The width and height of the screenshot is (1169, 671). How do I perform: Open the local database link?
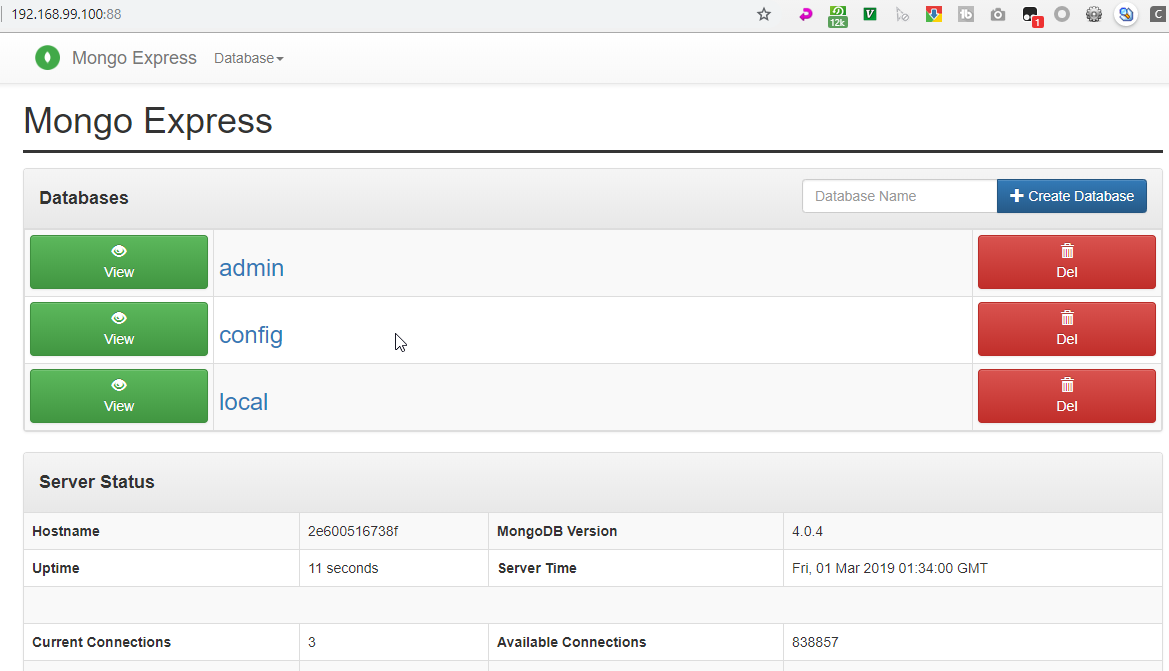pos(243,402)
